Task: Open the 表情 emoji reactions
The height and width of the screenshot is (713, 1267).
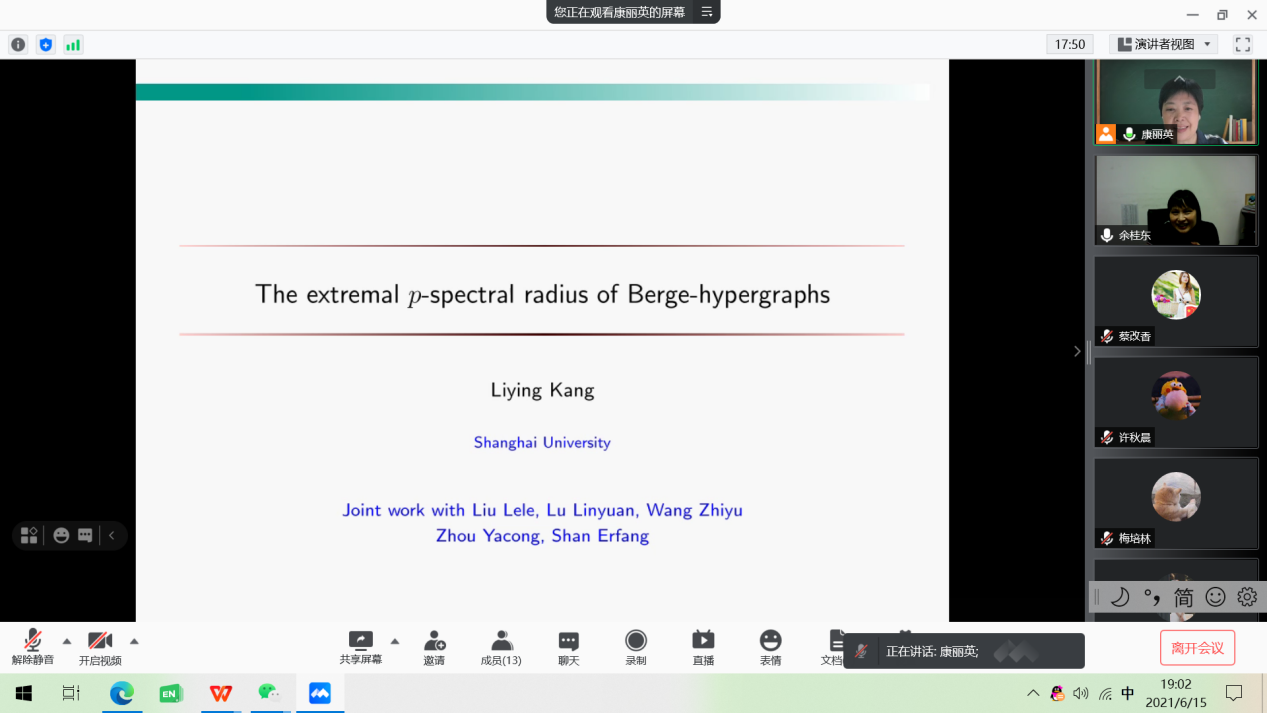Action: pyautogui.click(x=770, y=646)
